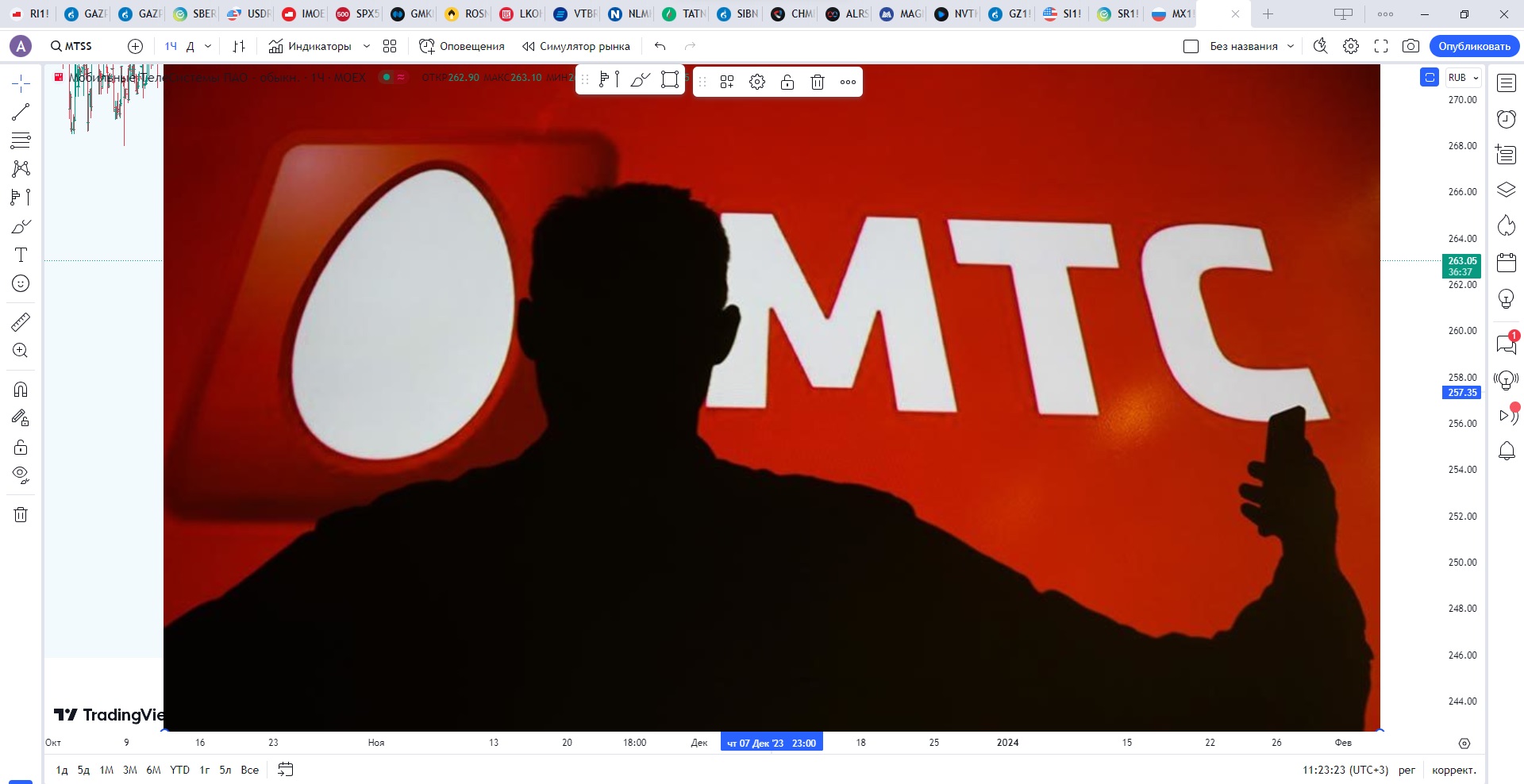The width and height of the screenshot is (1524, 784).
Task: Switch to the LKOH tab
Action: coord(521,13)
